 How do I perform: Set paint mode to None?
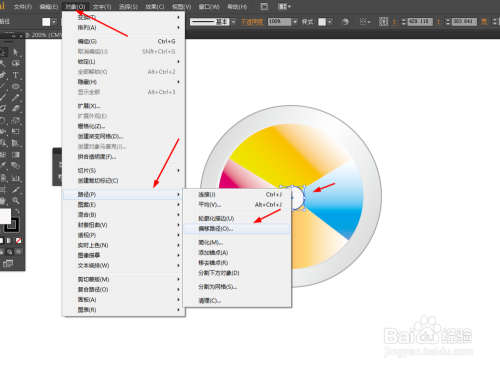pos(19,240)
